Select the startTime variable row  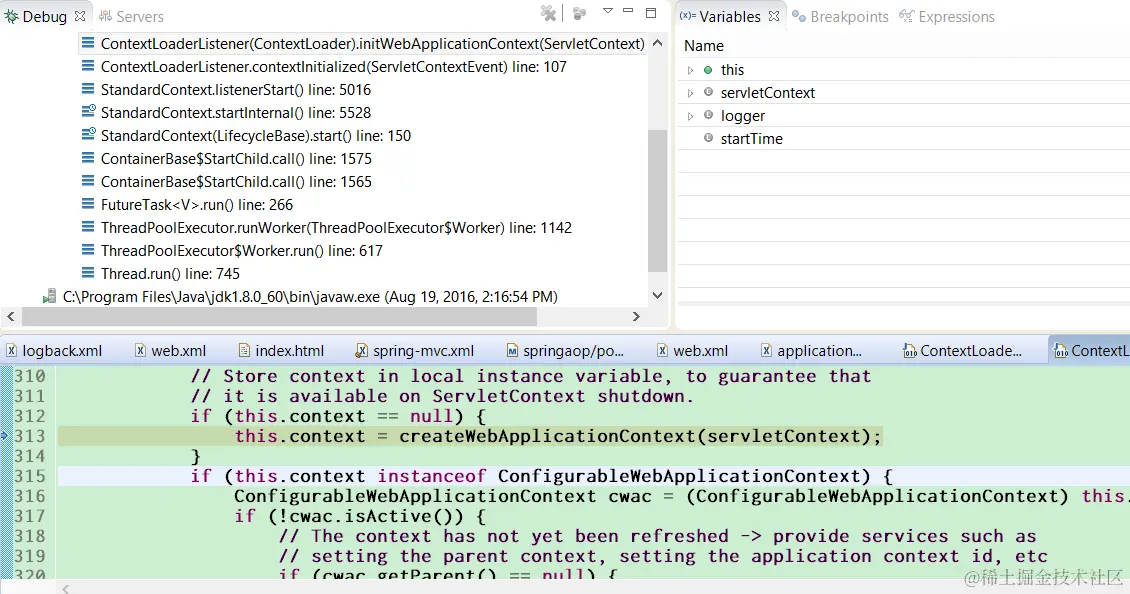904,138
